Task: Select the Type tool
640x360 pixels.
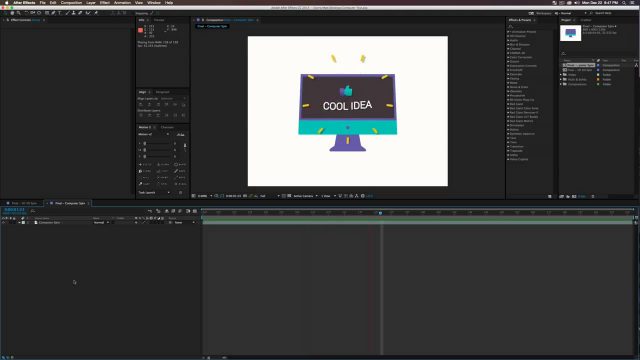Action: [x=60, y=13]
